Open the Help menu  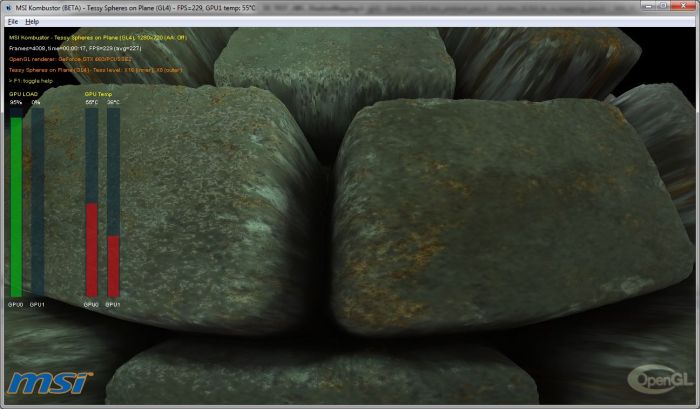pos(32,21)
